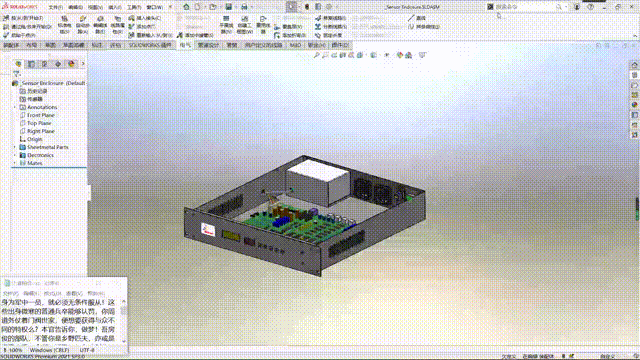Click the power supply box in the 3D model
This screenshot has height=360, width=640.
(x=318, y=182)
